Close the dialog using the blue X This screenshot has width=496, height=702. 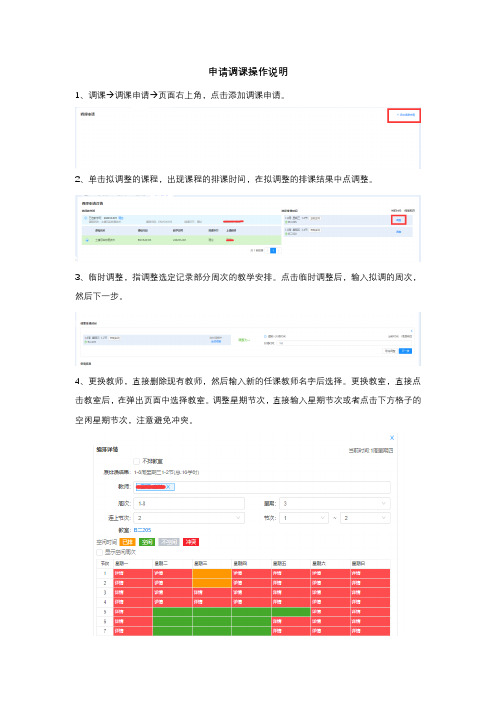tap(392, 437)
